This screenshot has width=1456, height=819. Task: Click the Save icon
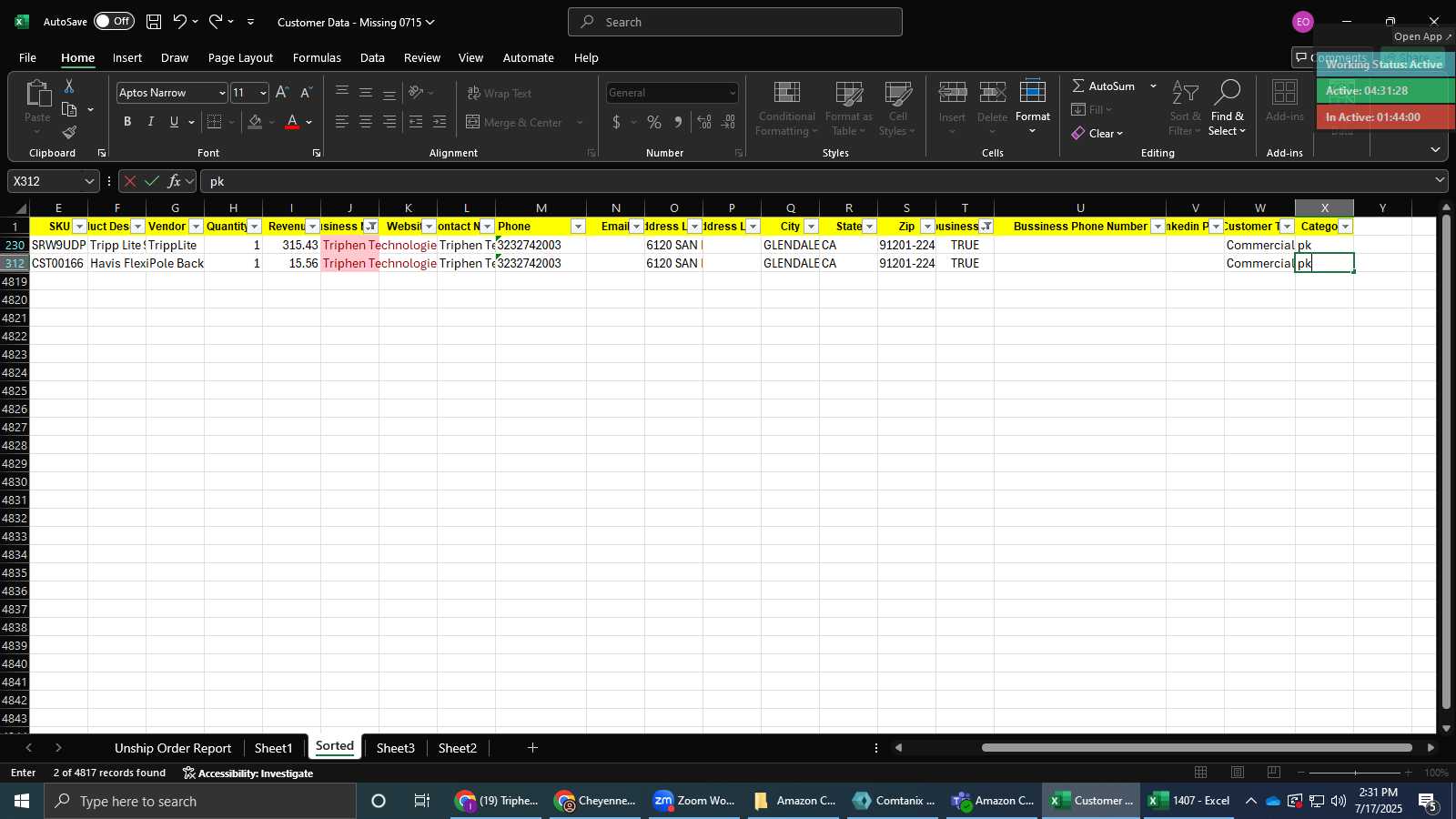(154, 22)
